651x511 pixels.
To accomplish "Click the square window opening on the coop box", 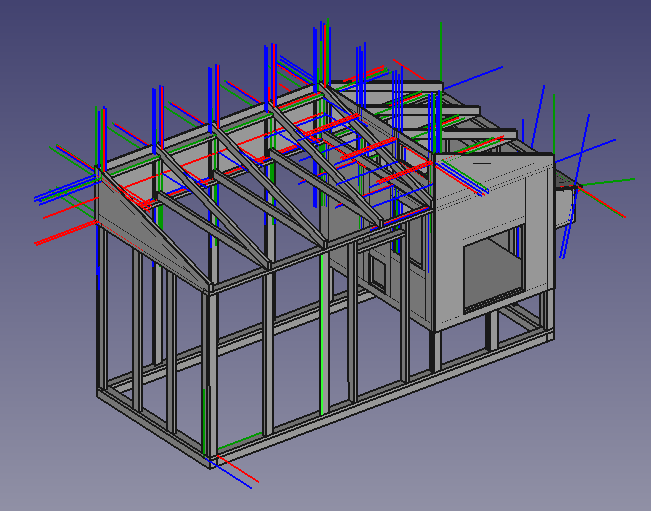I will [493, 265].
